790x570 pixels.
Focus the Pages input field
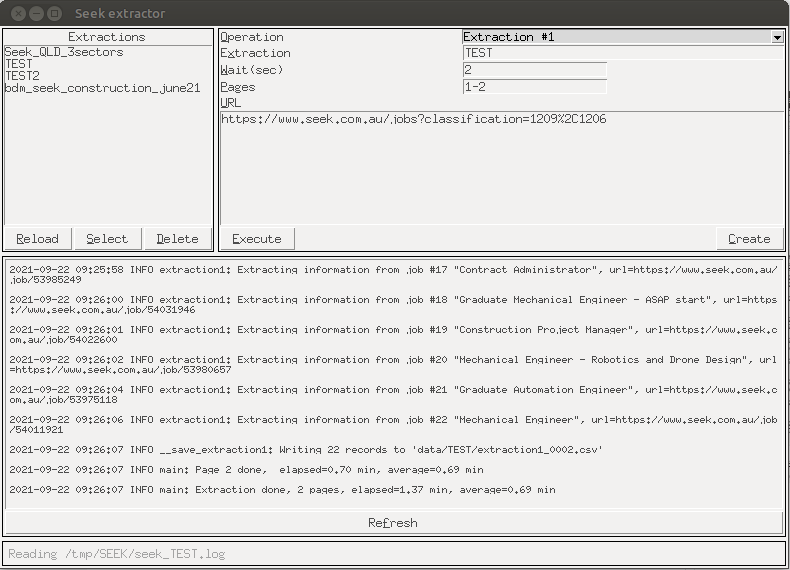coord(535,87)
